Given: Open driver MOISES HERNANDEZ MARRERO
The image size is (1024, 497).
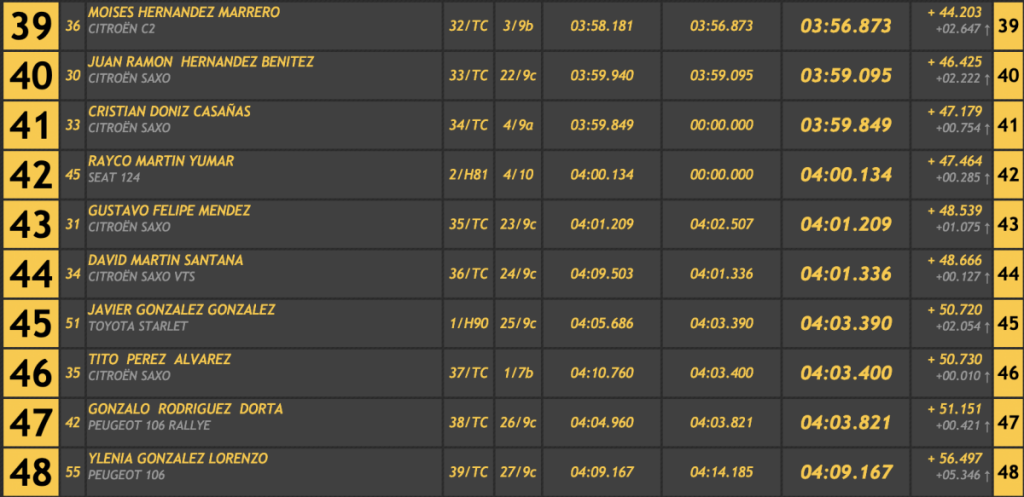Looking at the screenshot, I should coord(184,12).
